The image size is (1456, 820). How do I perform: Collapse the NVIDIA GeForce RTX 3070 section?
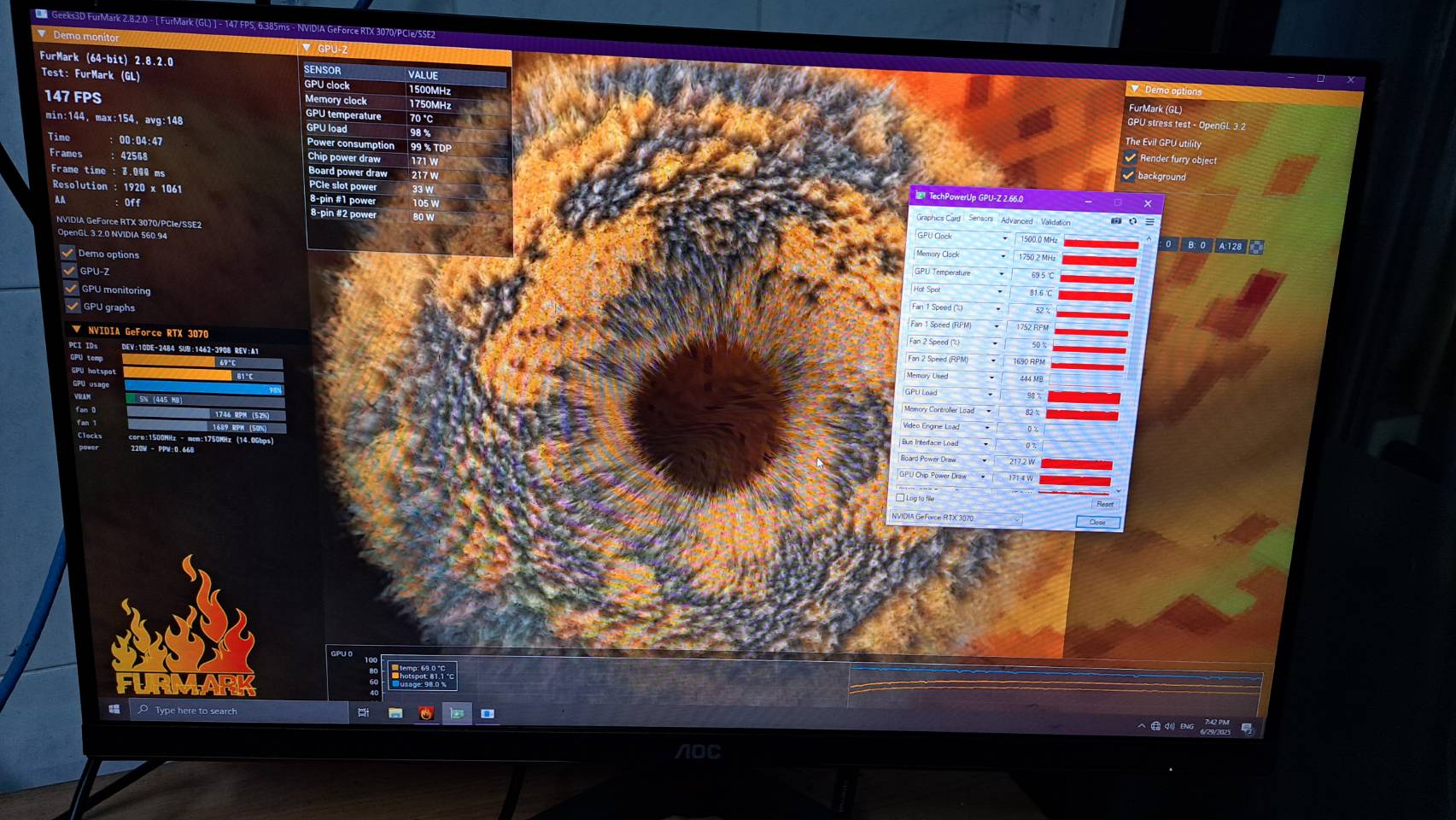[76, 330]
